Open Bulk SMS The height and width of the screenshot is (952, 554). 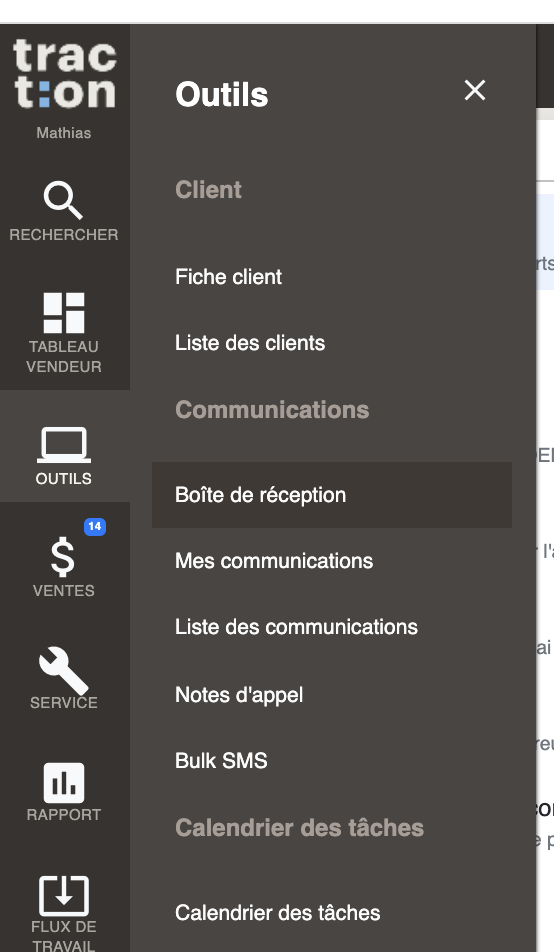(x=221, y=761)
